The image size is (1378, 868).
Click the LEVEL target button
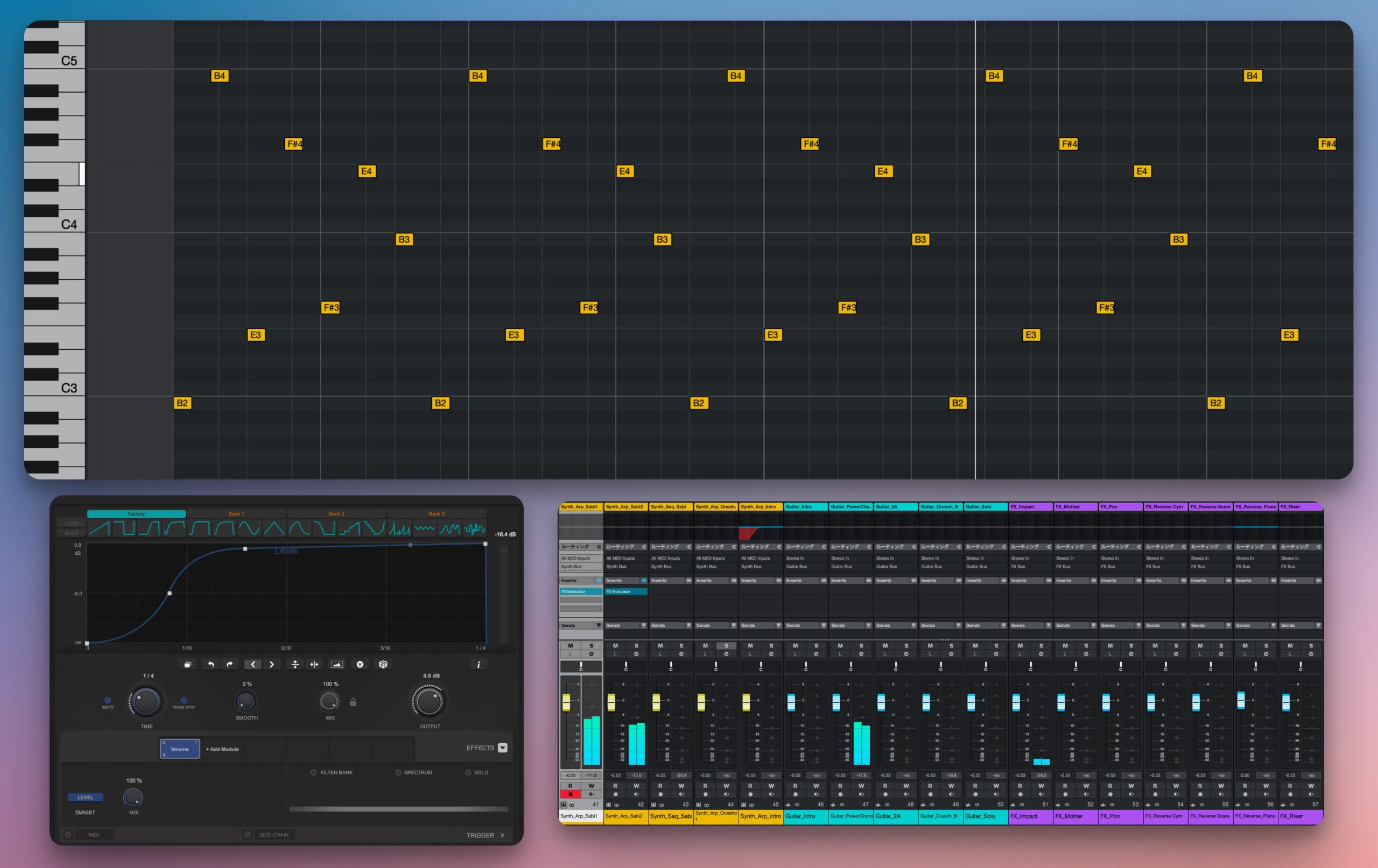click(x=85, y=798)
